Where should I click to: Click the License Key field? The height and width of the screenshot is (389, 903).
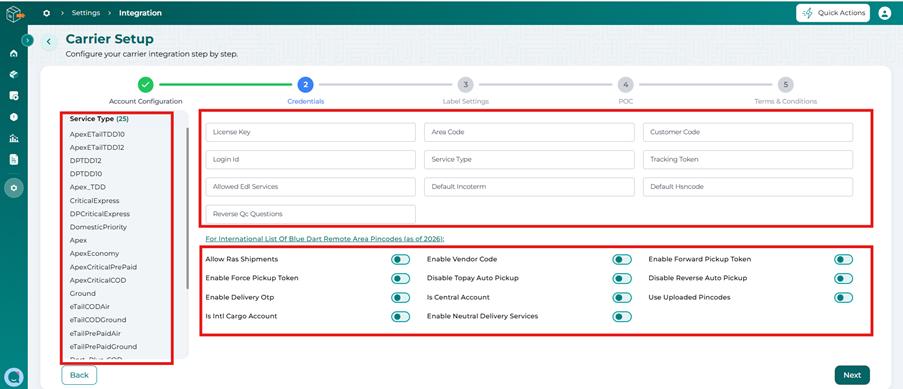click(x=310, y=132)
